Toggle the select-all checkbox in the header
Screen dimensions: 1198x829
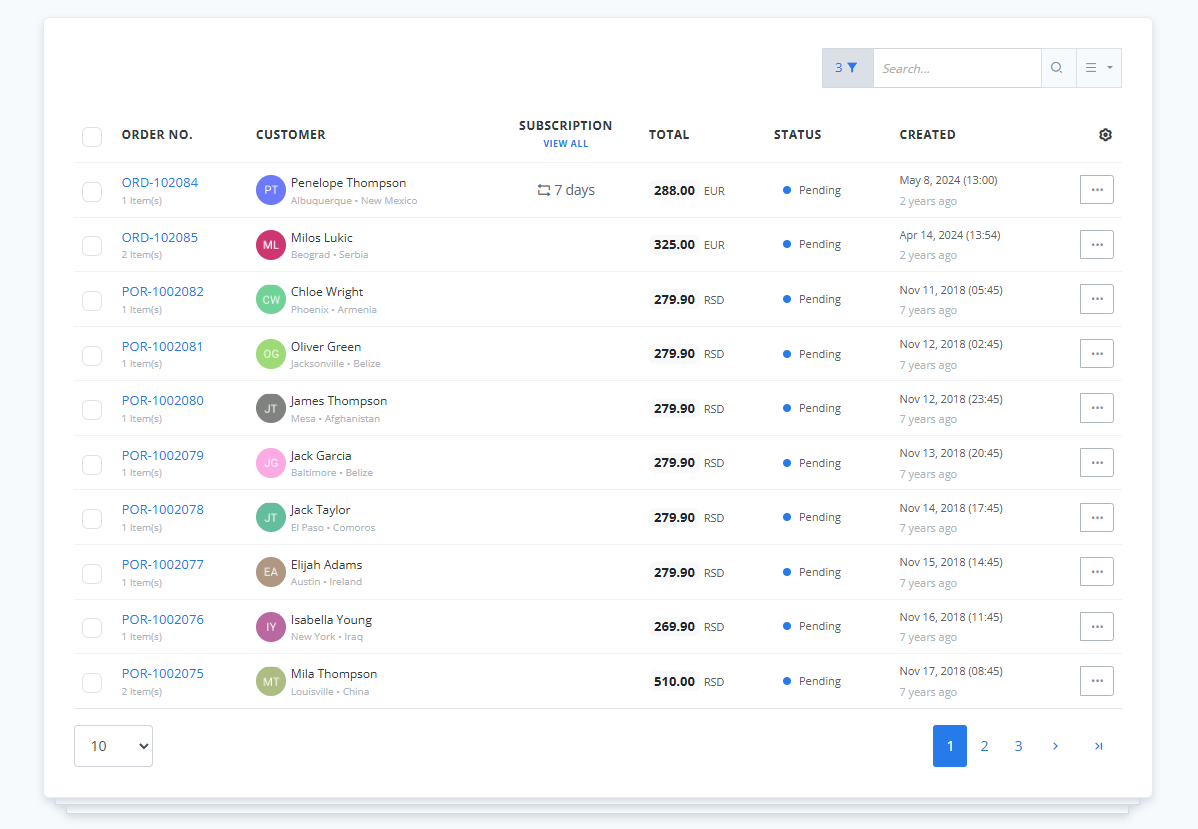pos(91,137)
